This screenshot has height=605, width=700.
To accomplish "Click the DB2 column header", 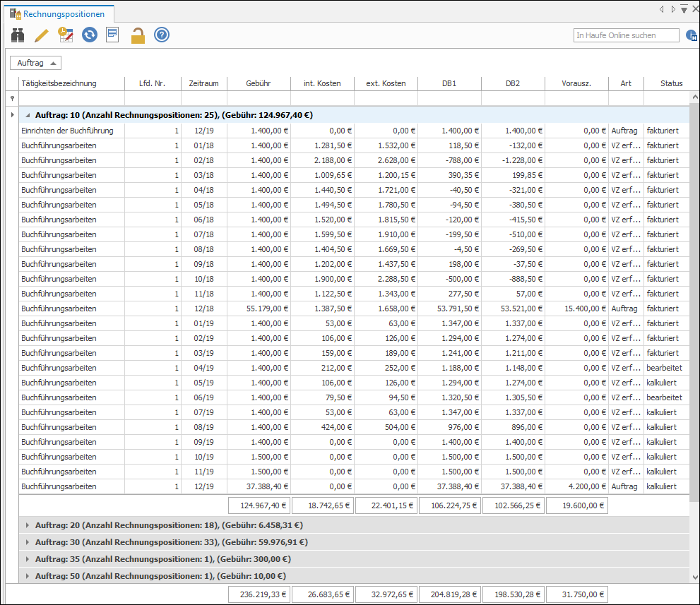I will 513,83.
